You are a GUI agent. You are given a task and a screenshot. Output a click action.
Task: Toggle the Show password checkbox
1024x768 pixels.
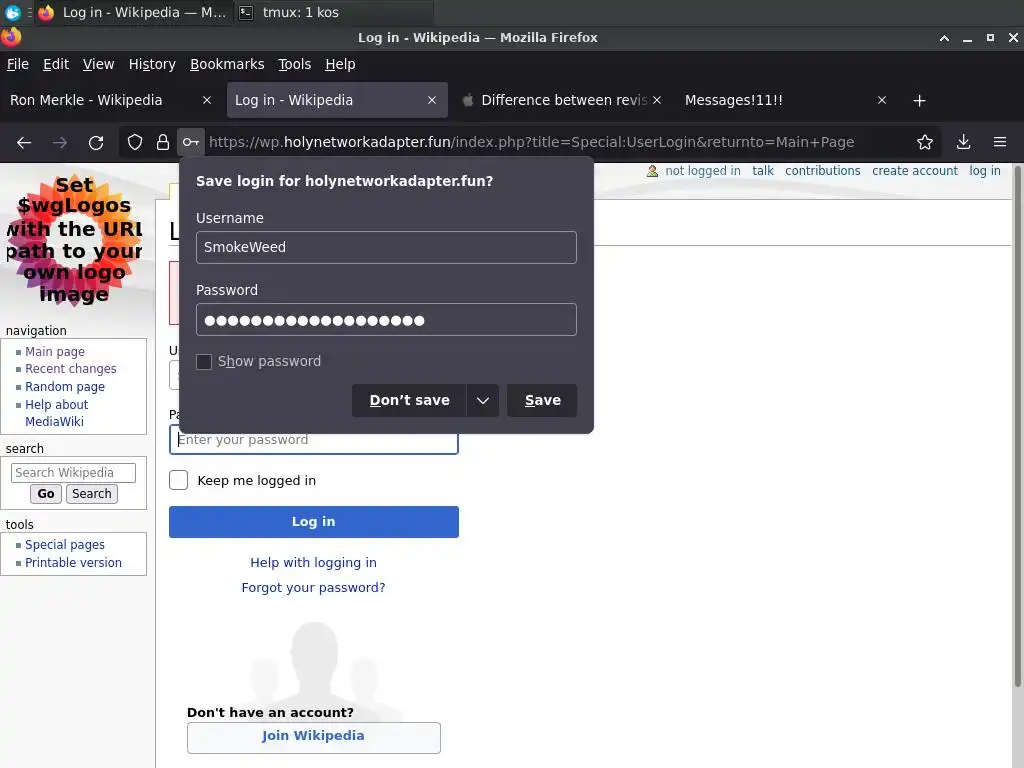[204, 362]
